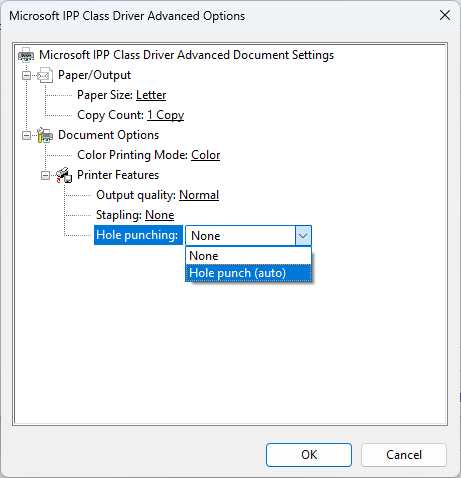Select the root Advanced Document Settings label
Viewport: 461px width, 478px height.
[x=186, y=55]
